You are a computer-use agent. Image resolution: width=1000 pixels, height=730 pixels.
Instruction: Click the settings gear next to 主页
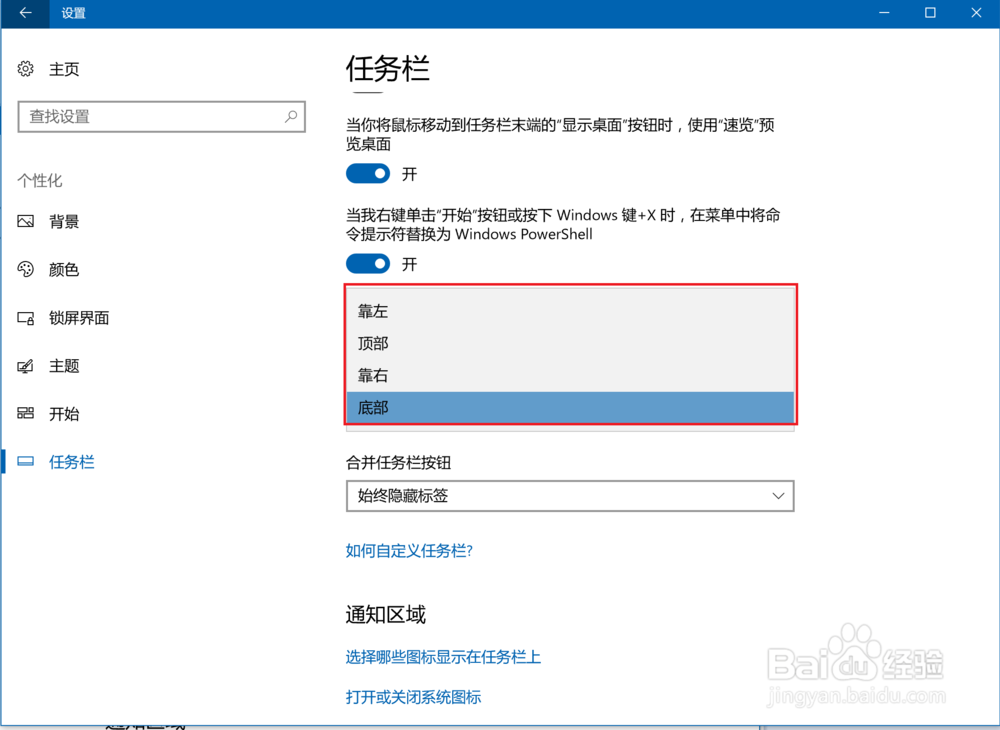coord(25,68)
